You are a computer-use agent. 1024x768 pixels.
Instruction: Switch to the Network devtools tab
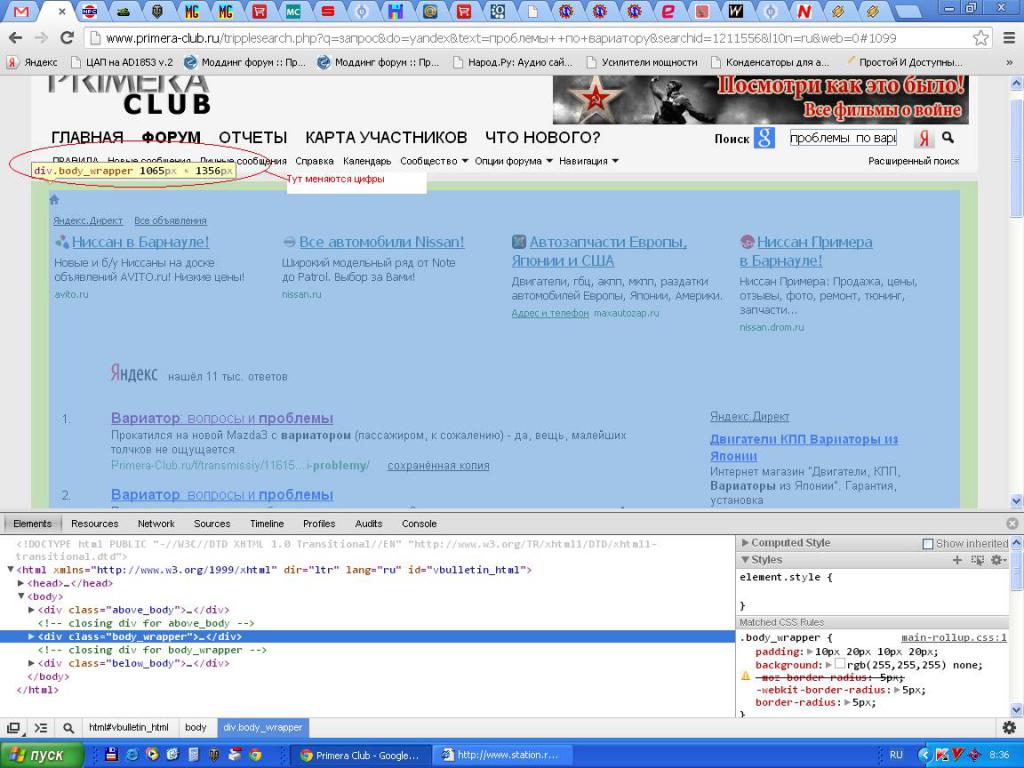pos(156,524)
